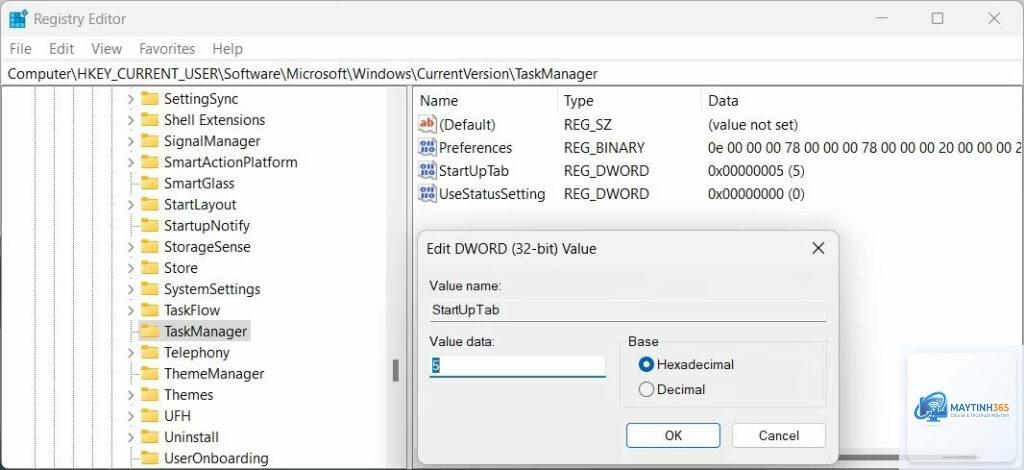Open the Favorites menu
This screenshot has height=470, width=1024.
click(x=167, y=49)
